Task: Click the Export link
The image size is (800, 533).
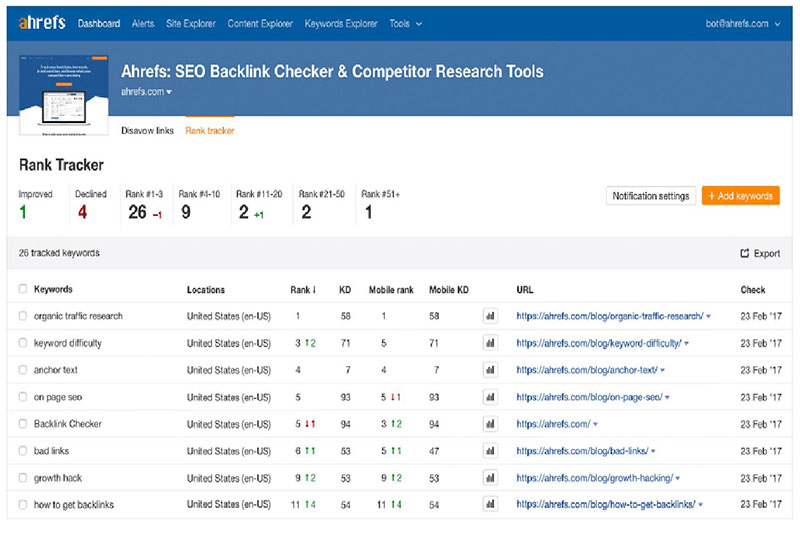Action: coord(760,253)
